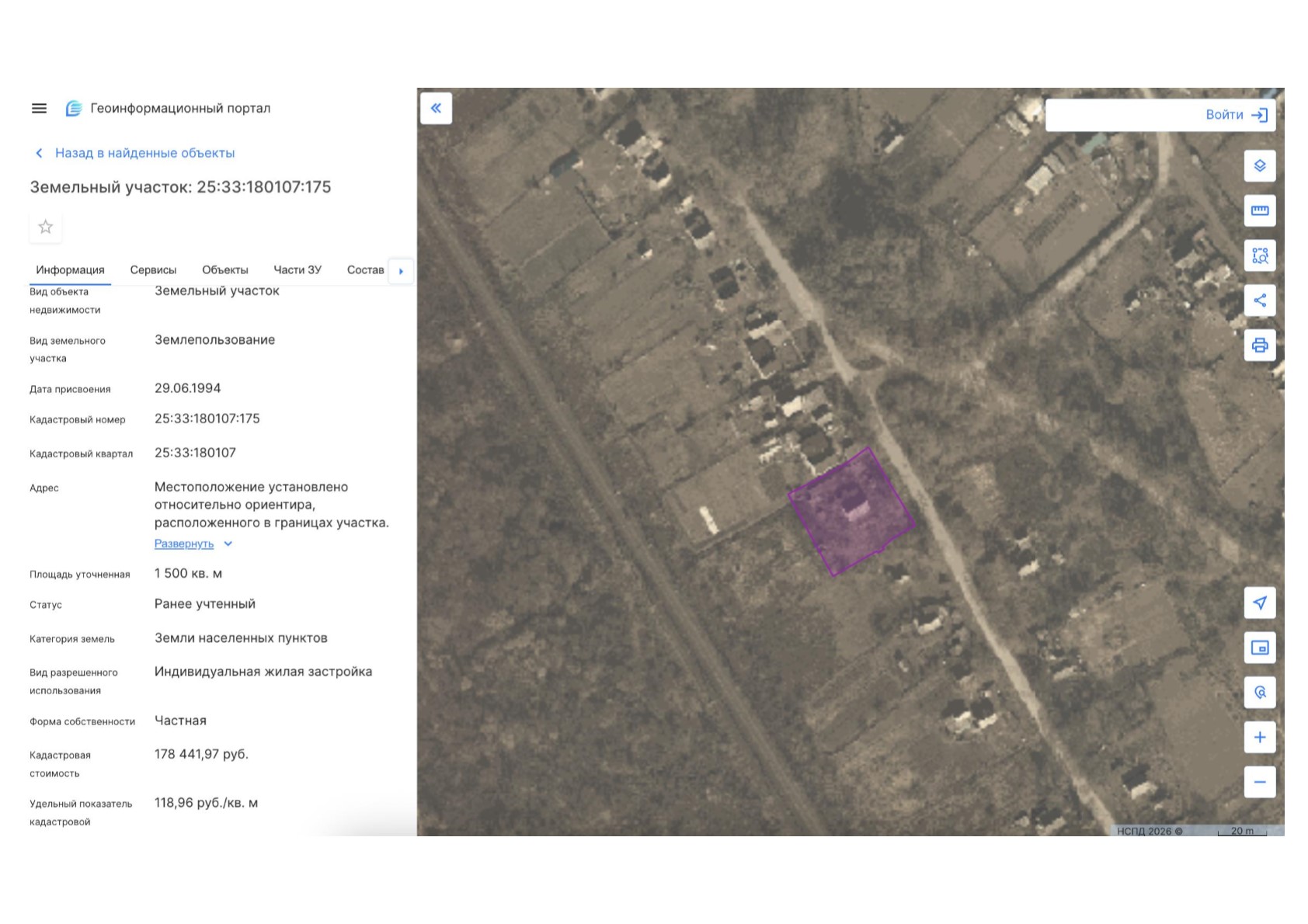1308x924 pixels.
Task: Add land parcel to favorites with star
Action: [x=46, y=227]
